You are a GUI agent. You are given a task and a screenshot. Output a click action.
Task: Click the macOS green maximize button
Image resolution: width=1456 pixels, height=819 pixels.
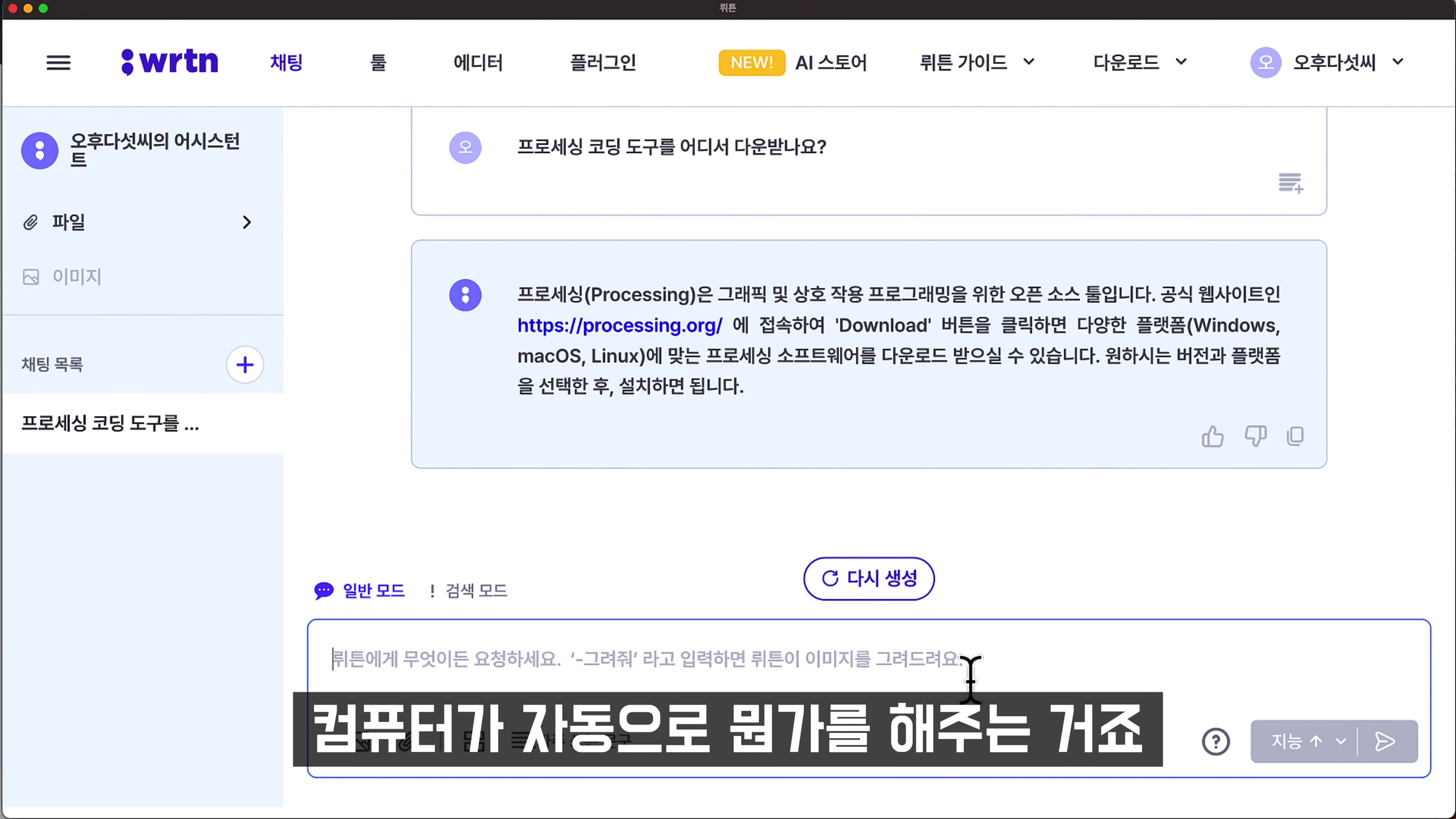pyautogui.click(x=43, y=8)
